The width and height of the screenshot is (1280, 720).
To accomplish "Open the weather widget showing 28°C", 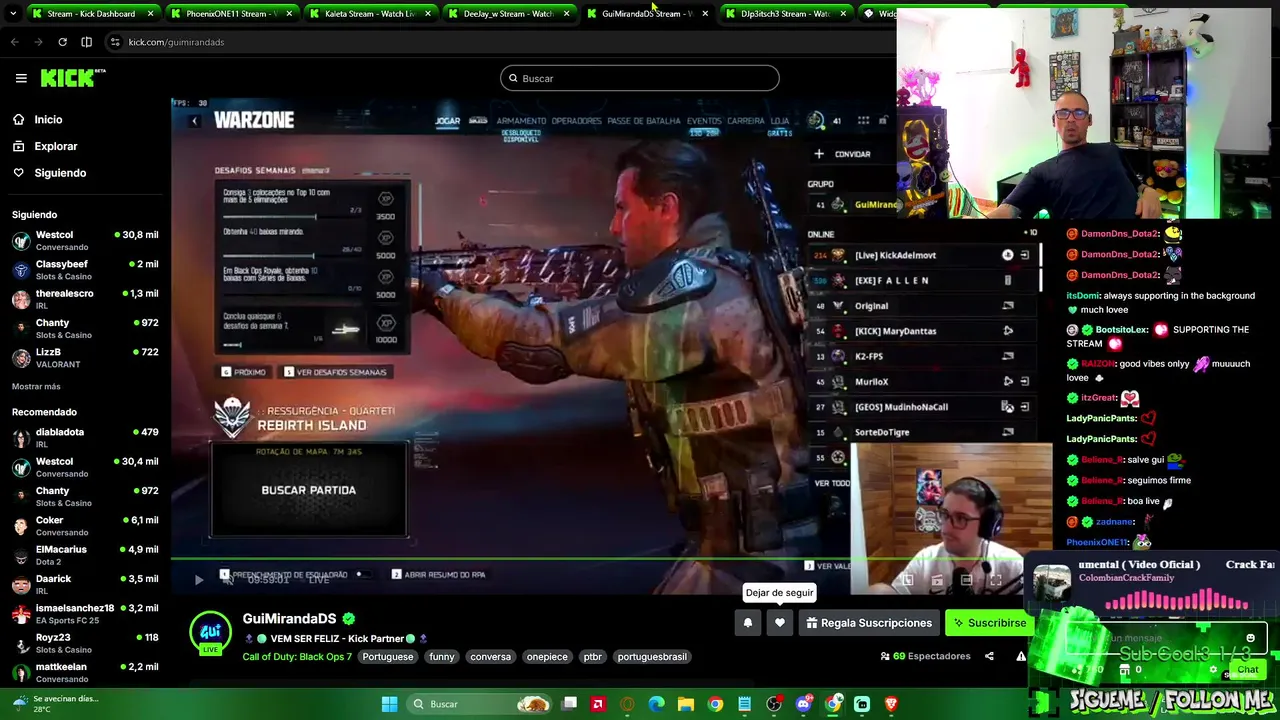I will (x=55, y=704).
